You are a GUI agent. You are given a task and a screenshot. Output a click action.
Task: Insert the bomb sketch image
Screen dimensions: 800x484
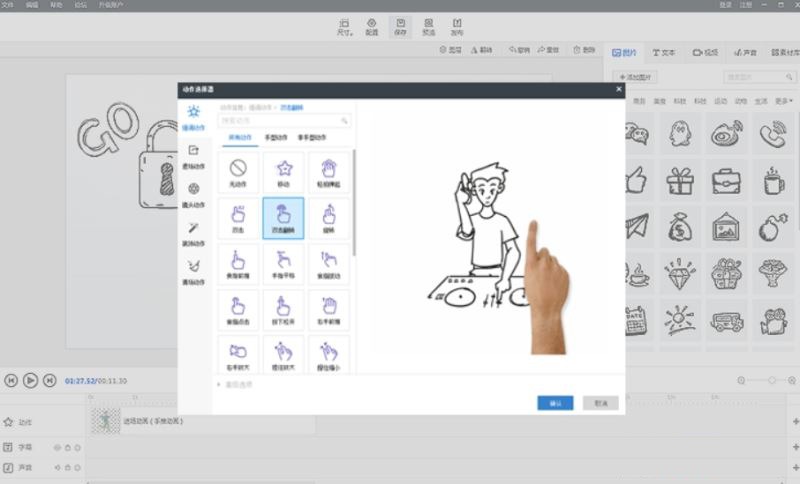(x=772, y=227)
